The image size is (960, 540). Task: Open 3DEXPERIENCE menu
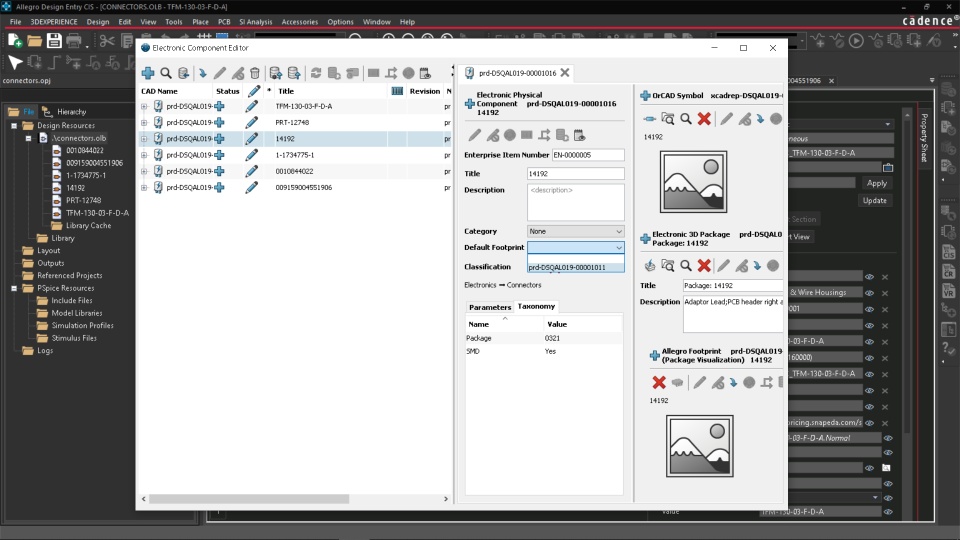(x=54, y=21)
